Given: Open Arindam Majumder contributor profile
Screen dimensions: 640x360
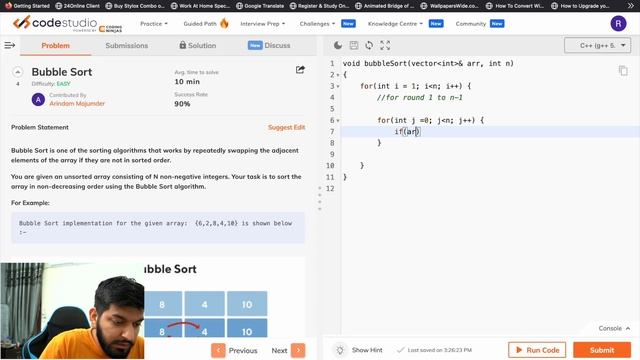Looking at the screenshot, I should (x=77, y=104).
